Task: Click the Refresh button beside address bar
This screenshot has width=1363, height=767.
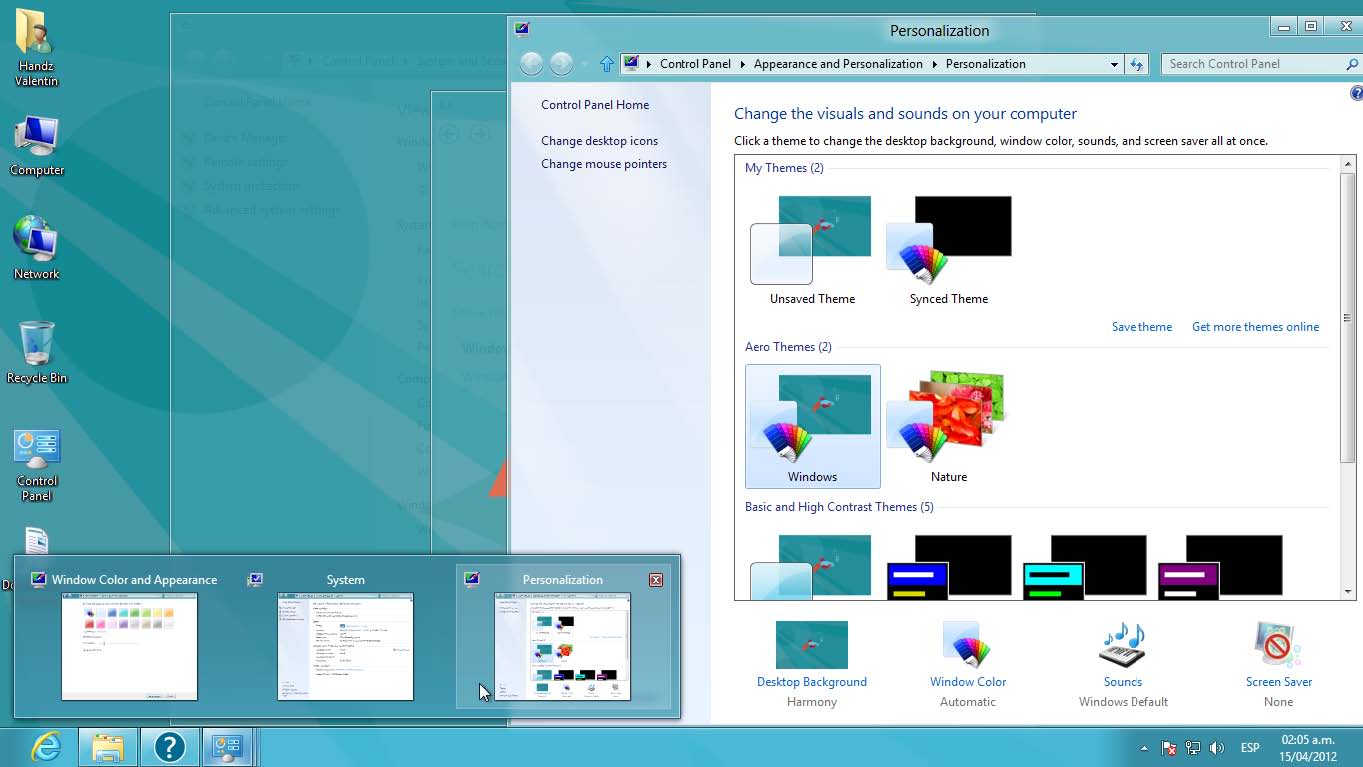Action: [x=1136, y=64]
